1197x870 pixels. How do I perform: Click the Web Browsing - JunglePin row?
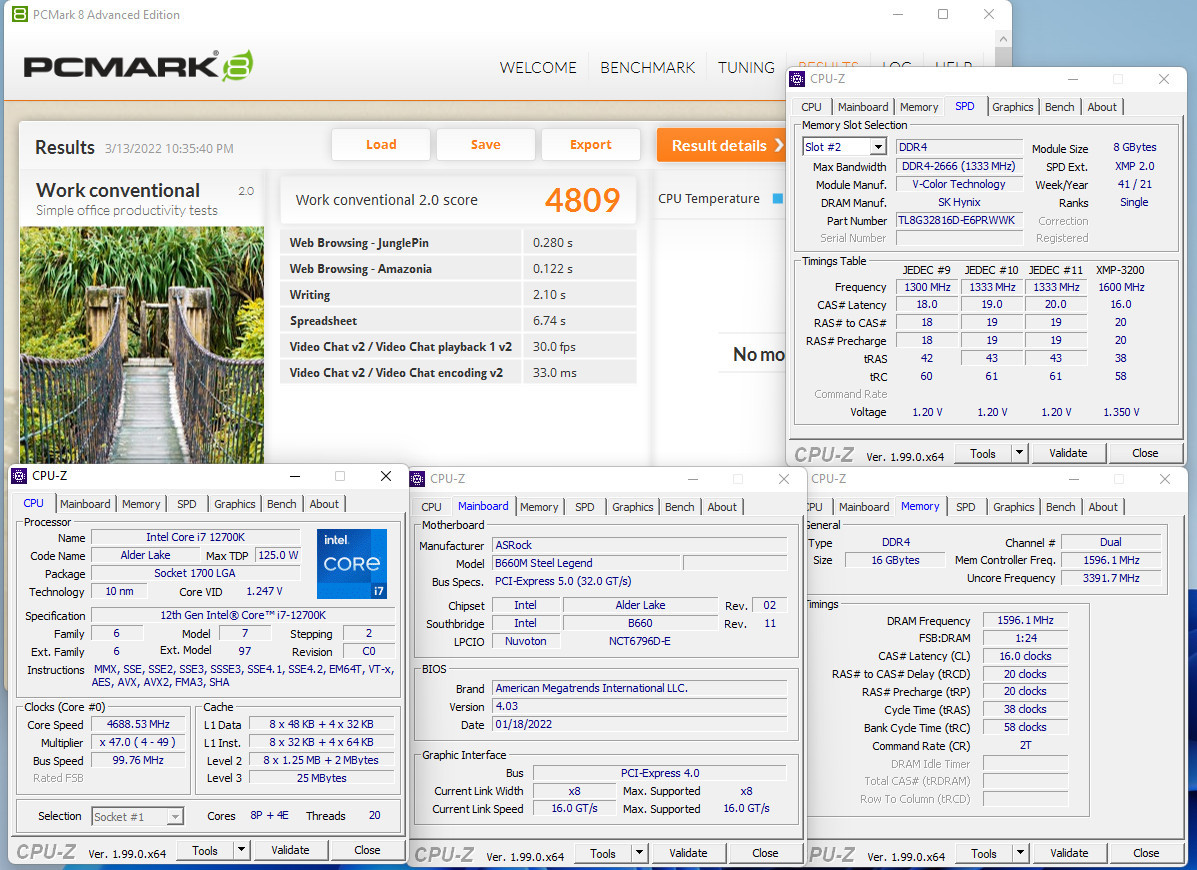(x=458, y=243)
